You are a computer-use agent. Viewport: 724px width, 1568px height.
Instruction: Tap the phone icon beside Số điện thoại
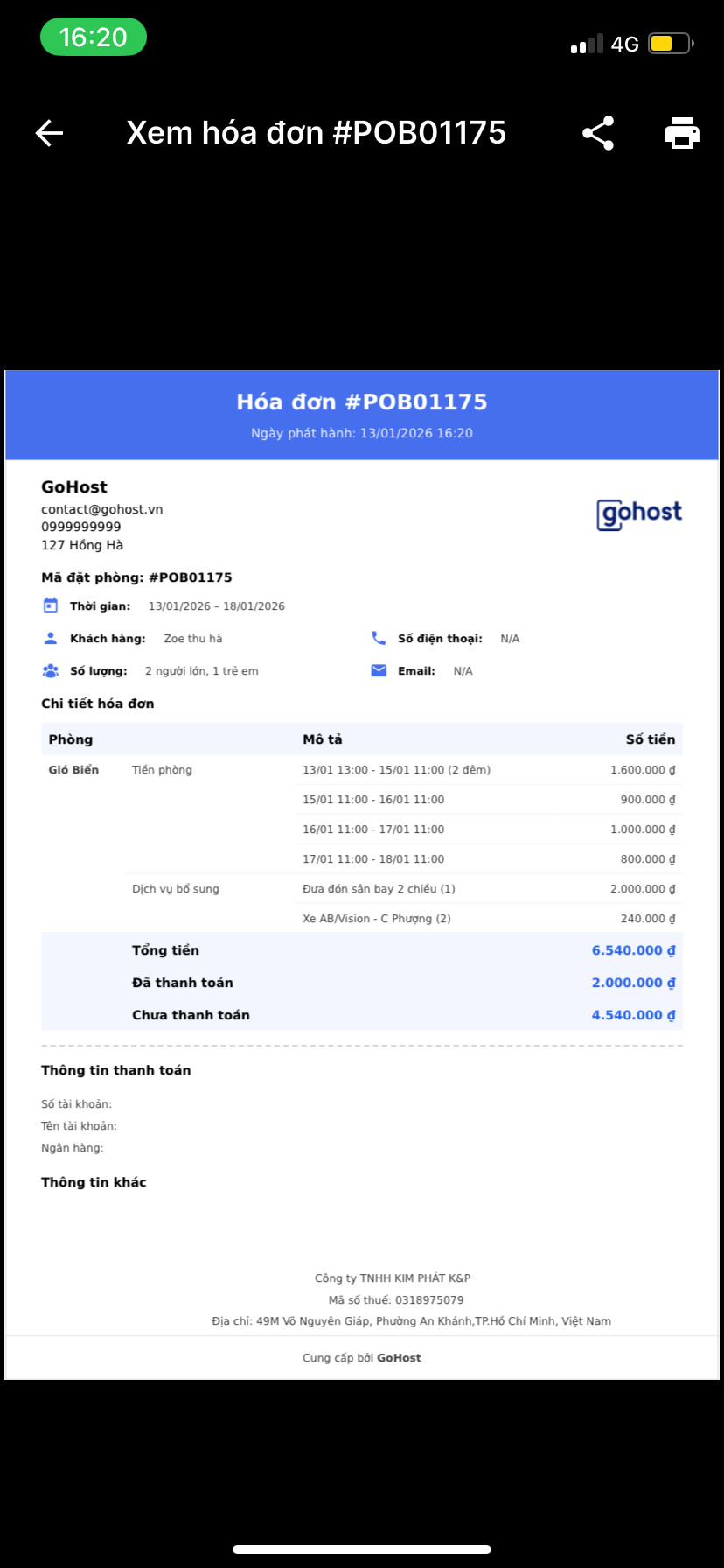pos(379,638)
